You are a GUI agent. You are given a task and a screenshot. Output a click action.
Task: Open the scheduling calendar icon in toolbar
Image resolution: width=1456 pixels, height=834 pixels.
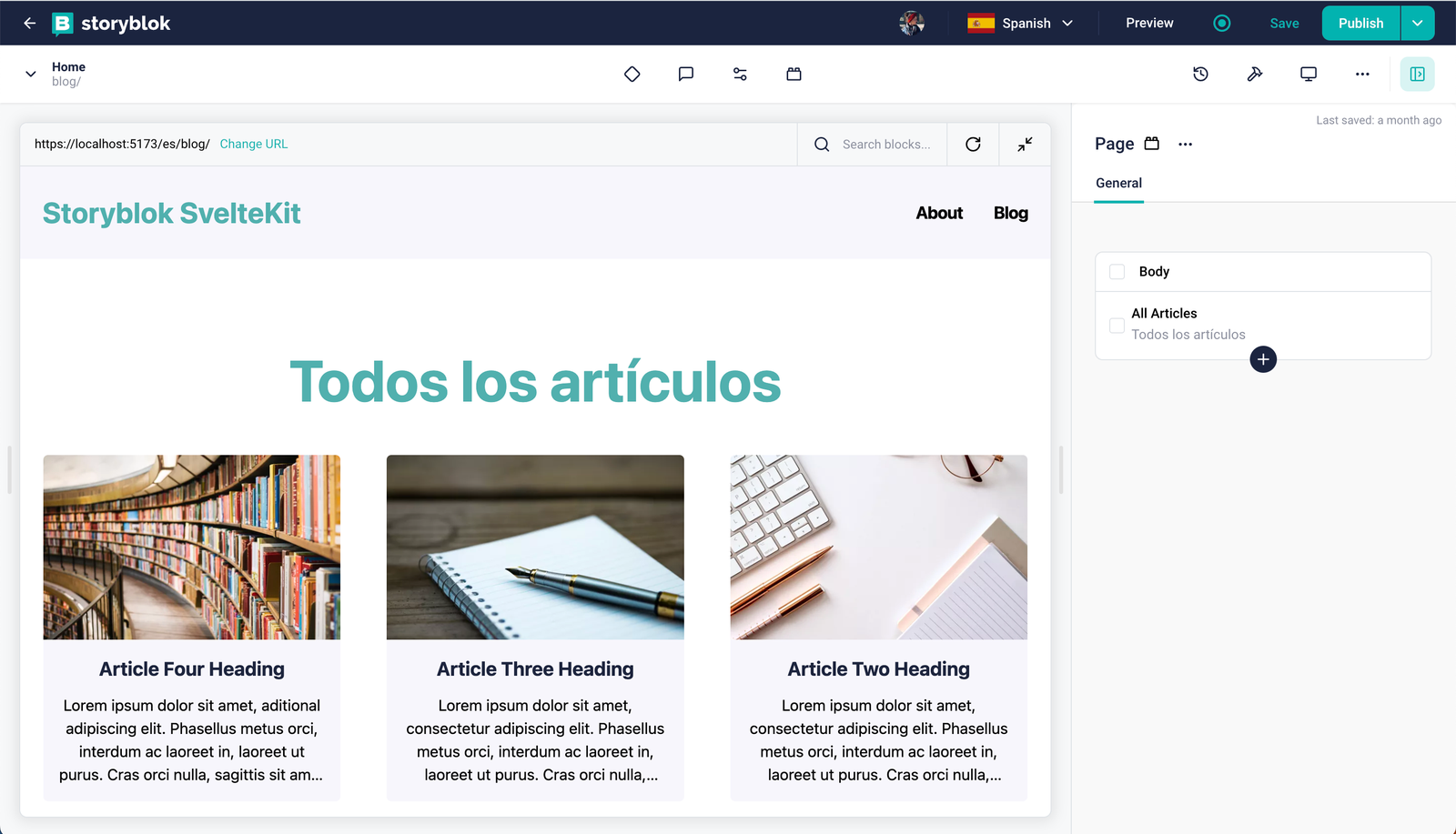click(x=794, y=75)
